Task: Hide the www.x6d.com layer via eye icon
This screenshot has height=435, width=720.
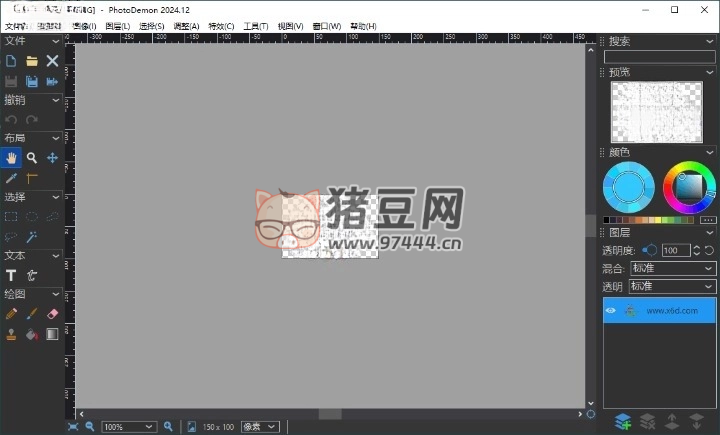Action: [x=610, y=311]
